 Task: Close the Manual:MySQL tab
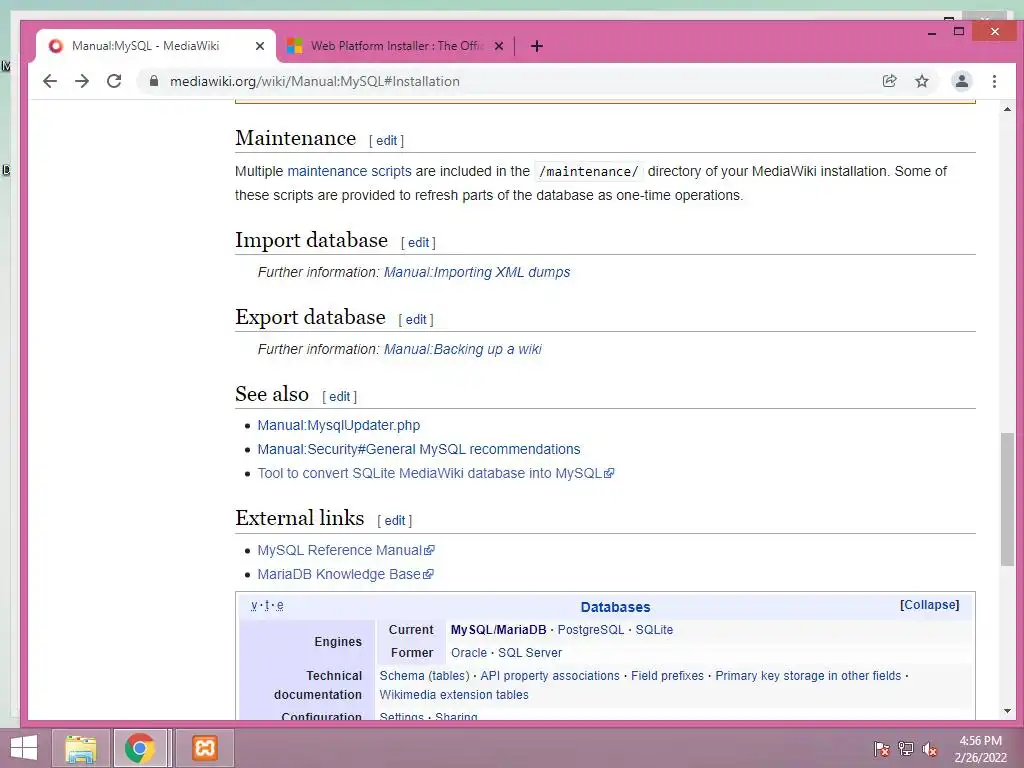pos(259,46)
